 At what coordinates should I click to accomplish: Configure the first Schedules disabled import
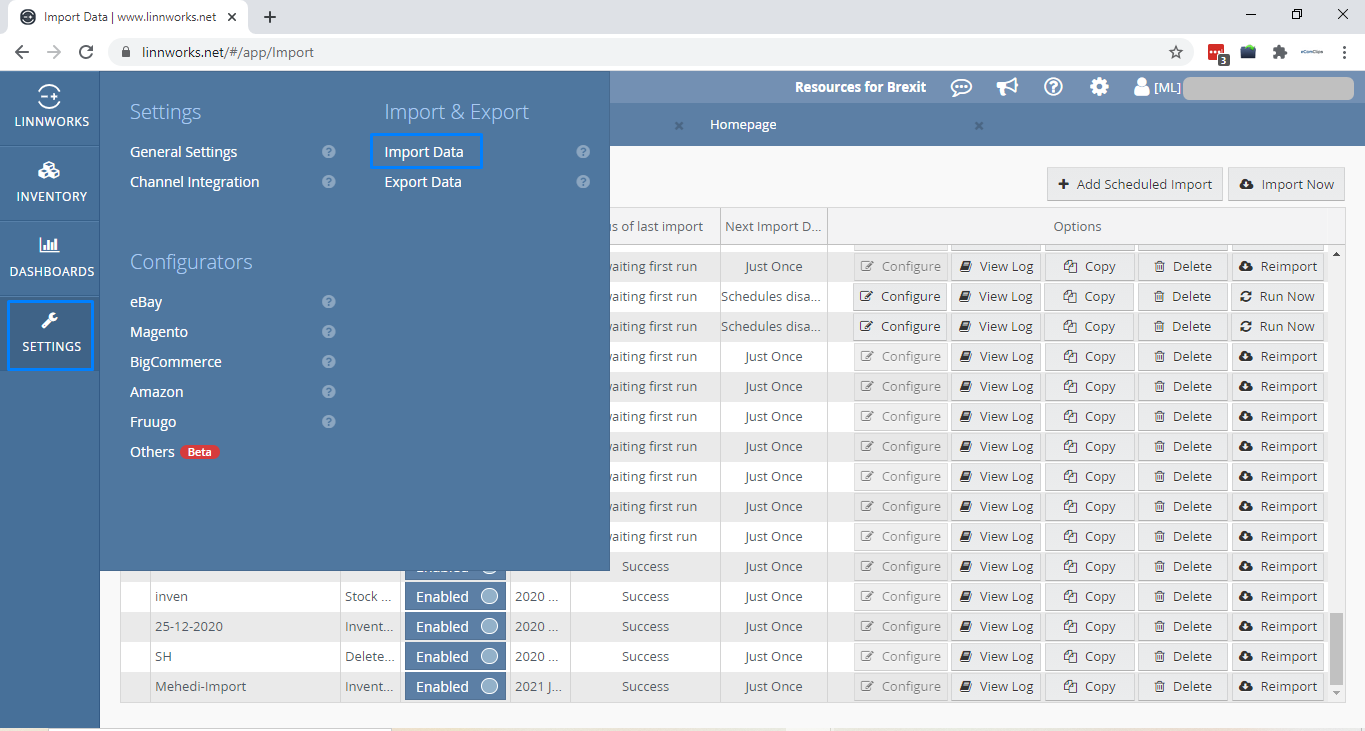pyautogui.click(x=901, y=297)
